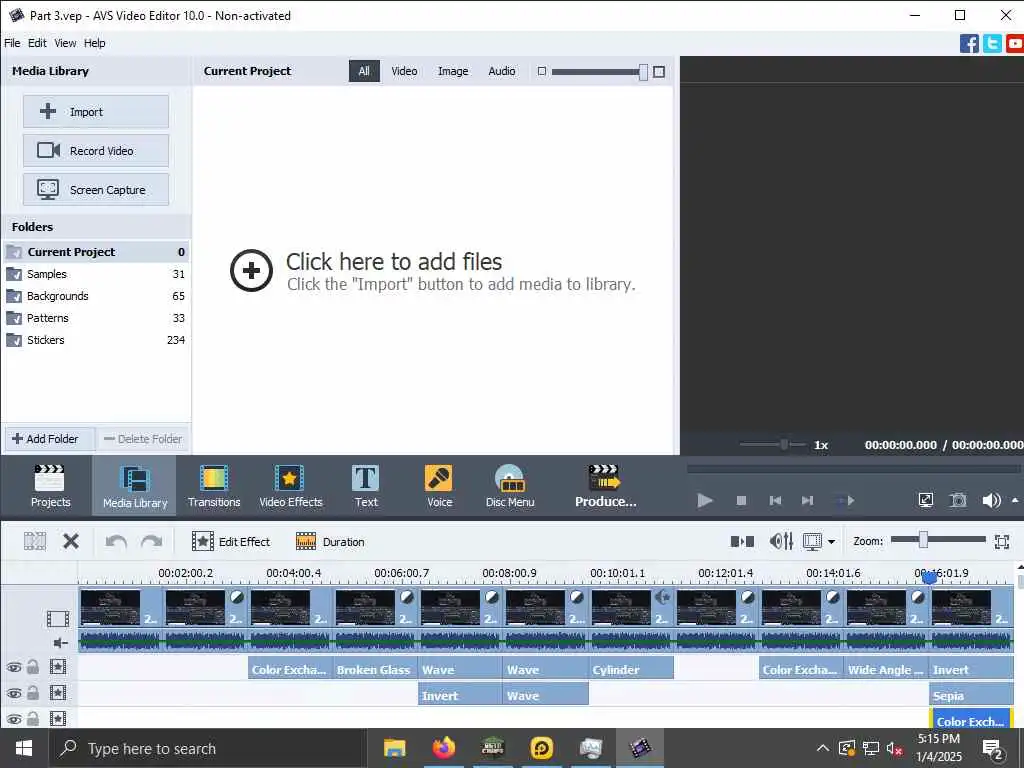Image resolution: width=1024 pixels, height=768 pixels.
Task: Undo the last timeline action
Action: tap(116, 541)
